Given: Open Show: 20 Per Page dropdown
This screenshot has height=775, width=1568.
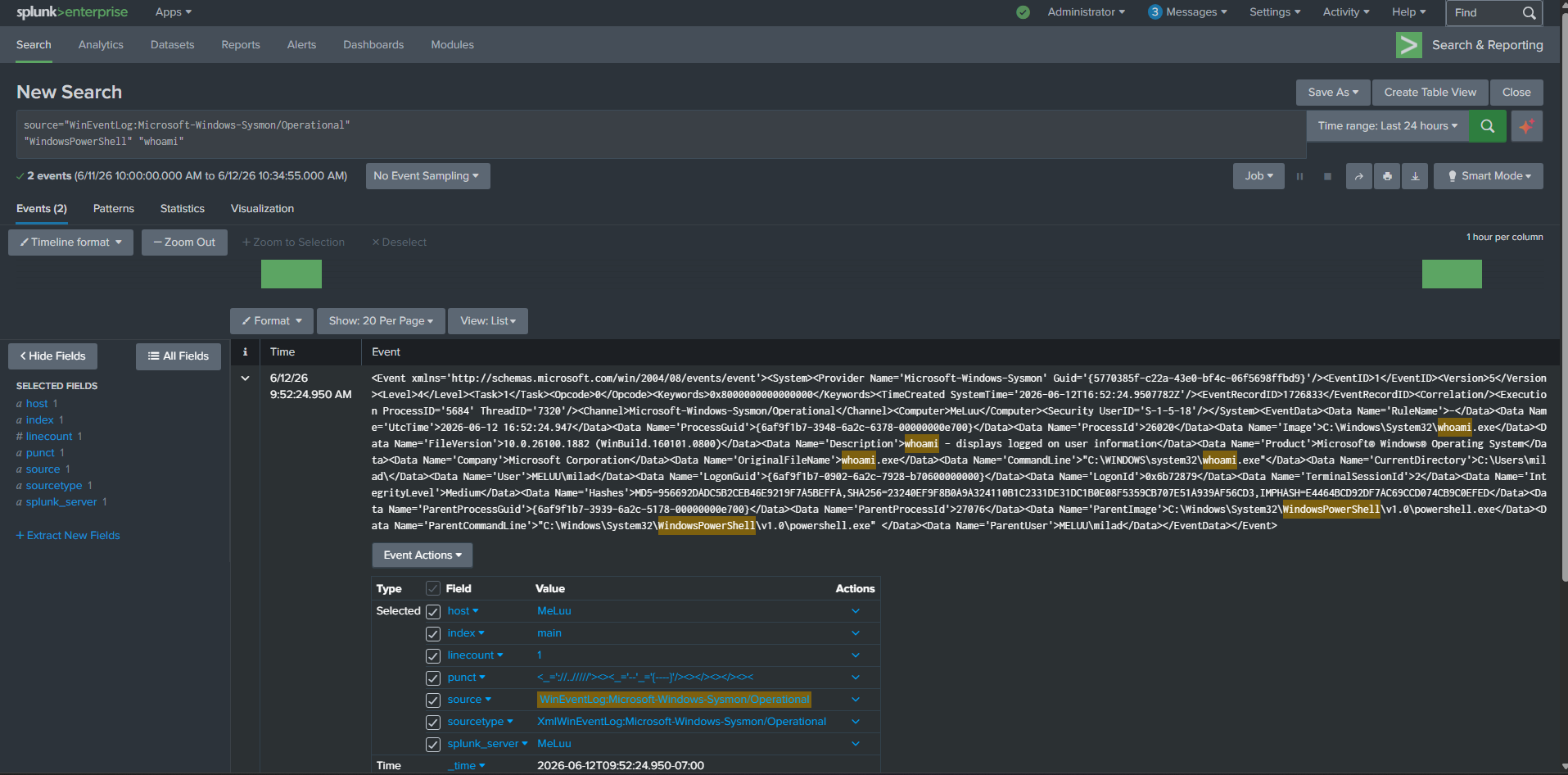Looking at the screenshot, I should pyautogui.click(x=381, y=321).
